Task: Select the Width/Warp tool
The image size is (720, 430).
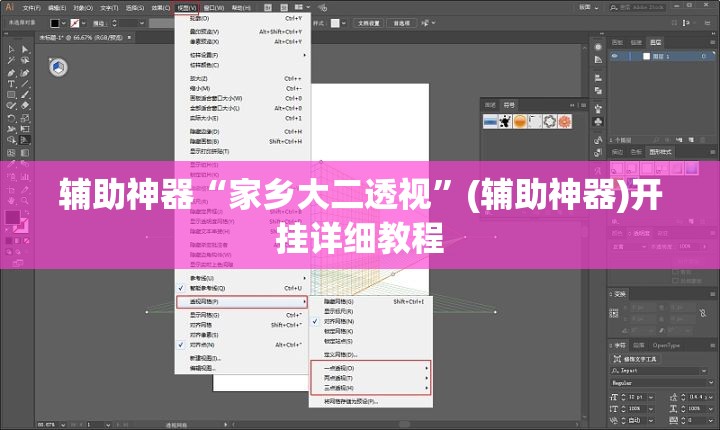Action: pyautogui.click(x=11, y=129)
